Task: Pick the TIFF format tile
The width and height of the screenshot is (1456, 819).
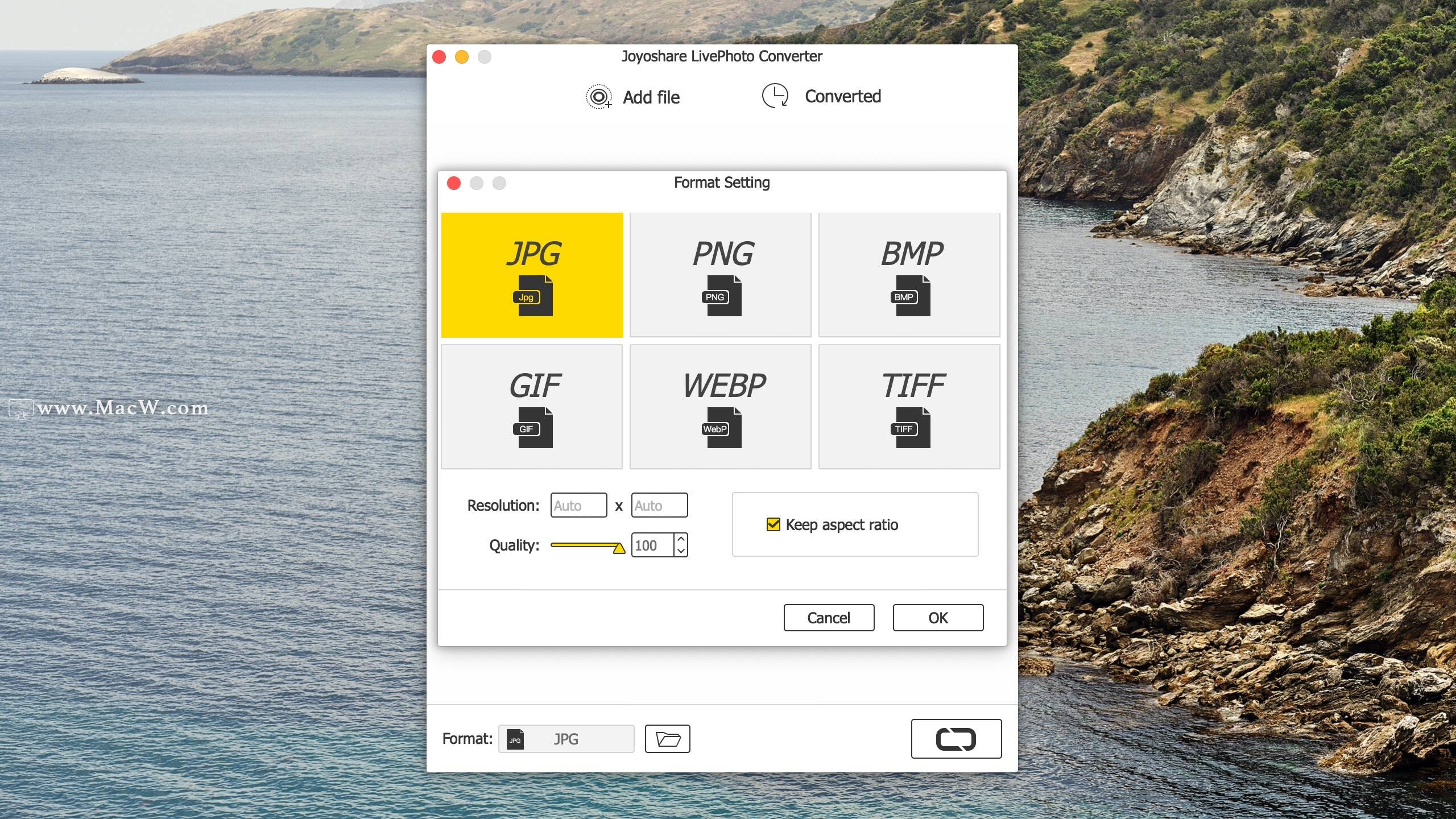Action: pyautogui.click(x=909, y=407)
